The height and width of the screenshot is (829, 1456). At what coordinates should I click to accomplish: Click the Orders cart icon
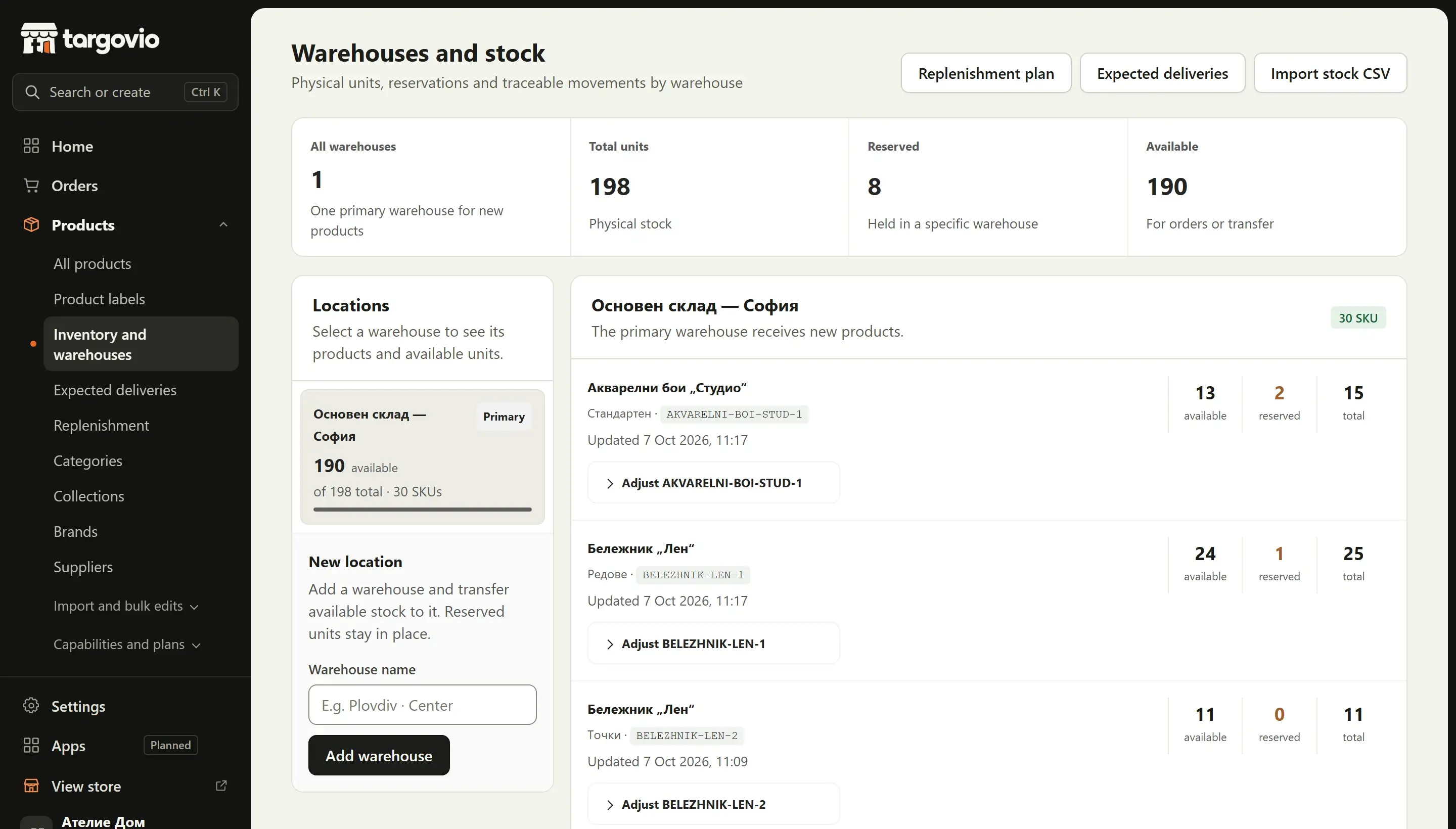click(x=31, y=186)
